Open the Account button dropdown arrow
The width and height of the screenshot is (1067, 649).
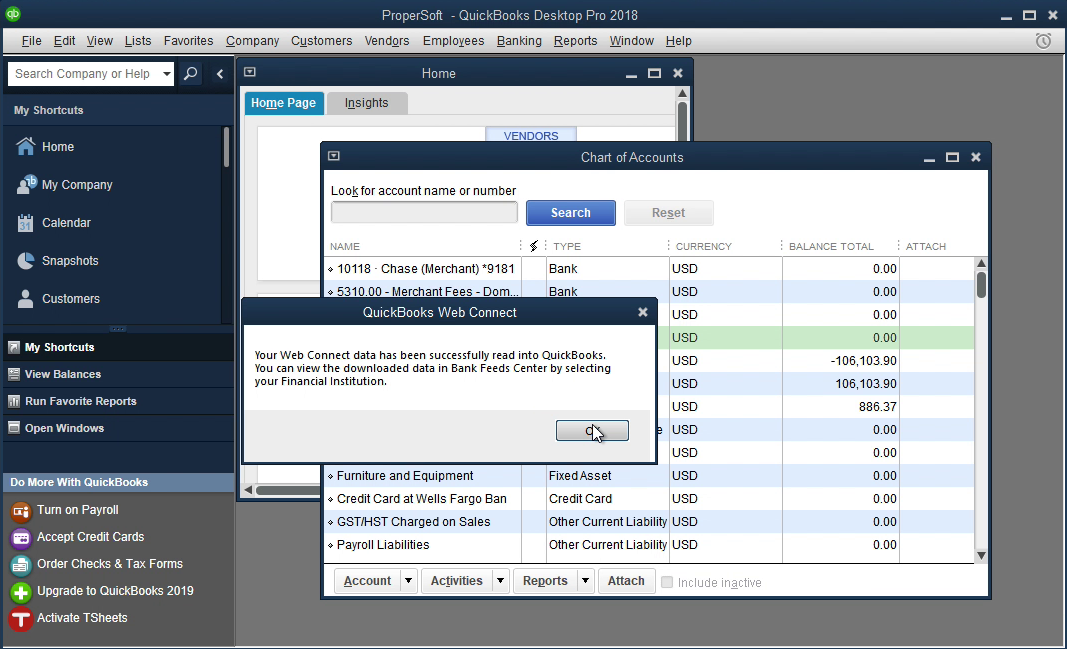click(x=408, y=581)
